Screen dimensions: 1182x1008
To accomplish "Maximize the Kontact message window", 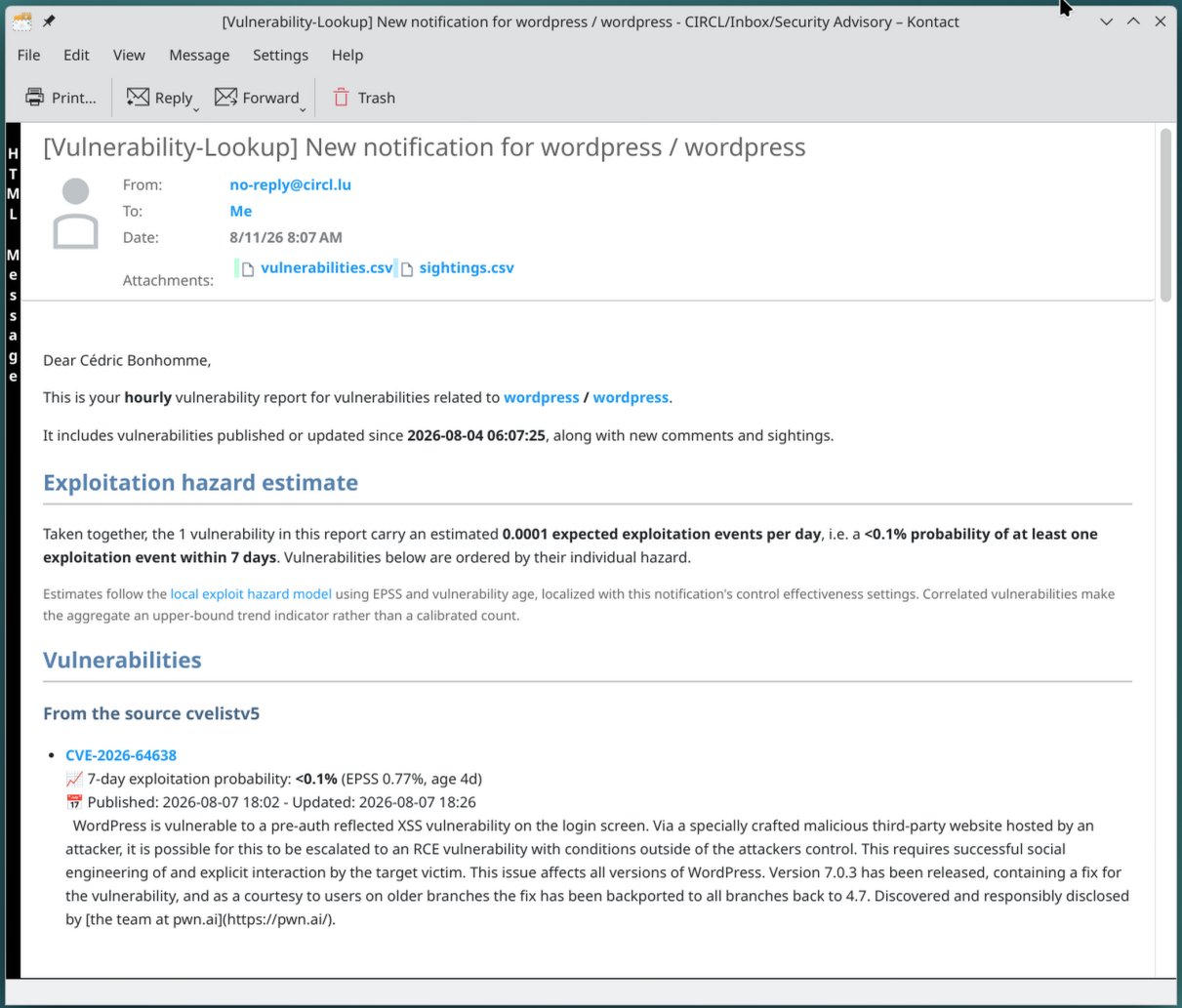I will coord(1133,21).
